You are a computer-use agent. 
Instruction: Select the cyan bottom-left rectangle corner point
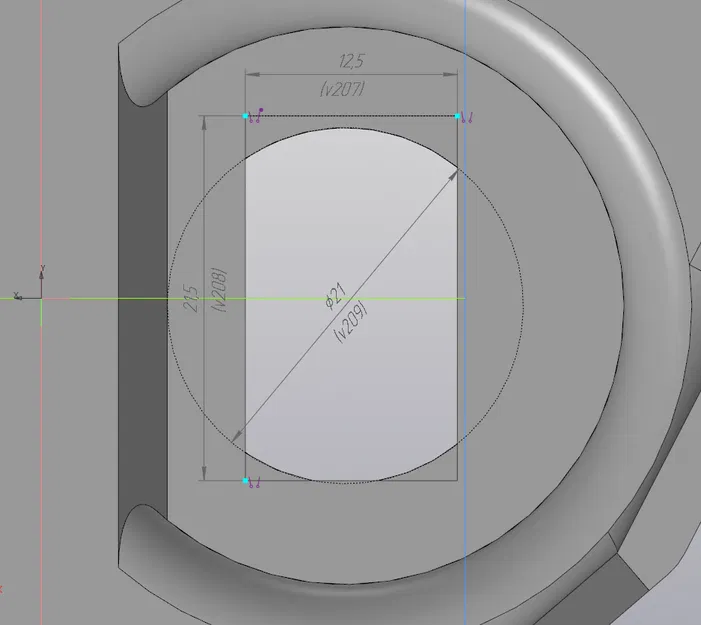(245, 481)
